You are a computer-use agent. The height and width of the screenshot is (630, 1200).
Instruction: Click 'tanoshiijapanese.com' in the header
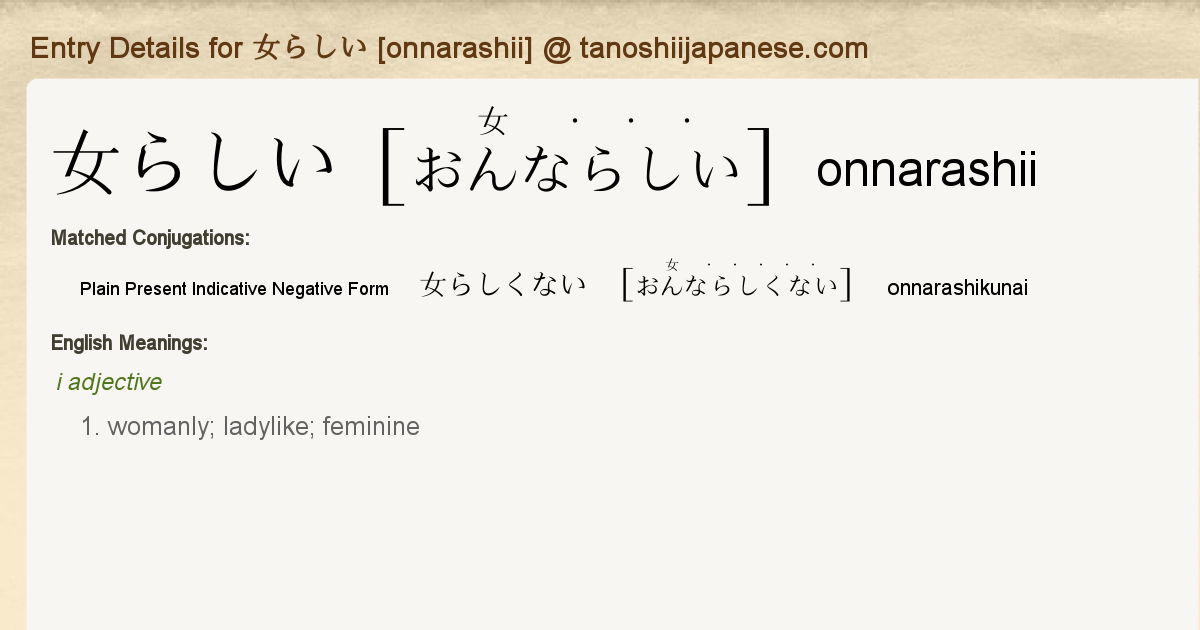(x=723, y=48)
